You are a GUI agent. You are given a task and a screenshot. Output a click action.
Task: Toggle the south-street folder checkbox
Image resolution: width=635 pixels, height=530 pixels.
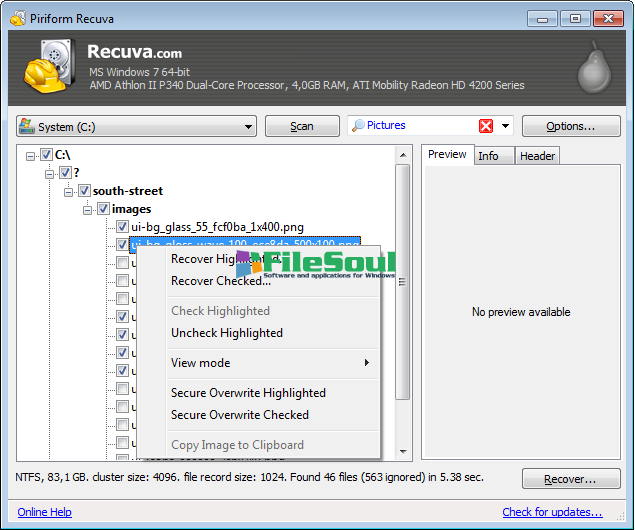pyautogui.click(x=84, y=191)
